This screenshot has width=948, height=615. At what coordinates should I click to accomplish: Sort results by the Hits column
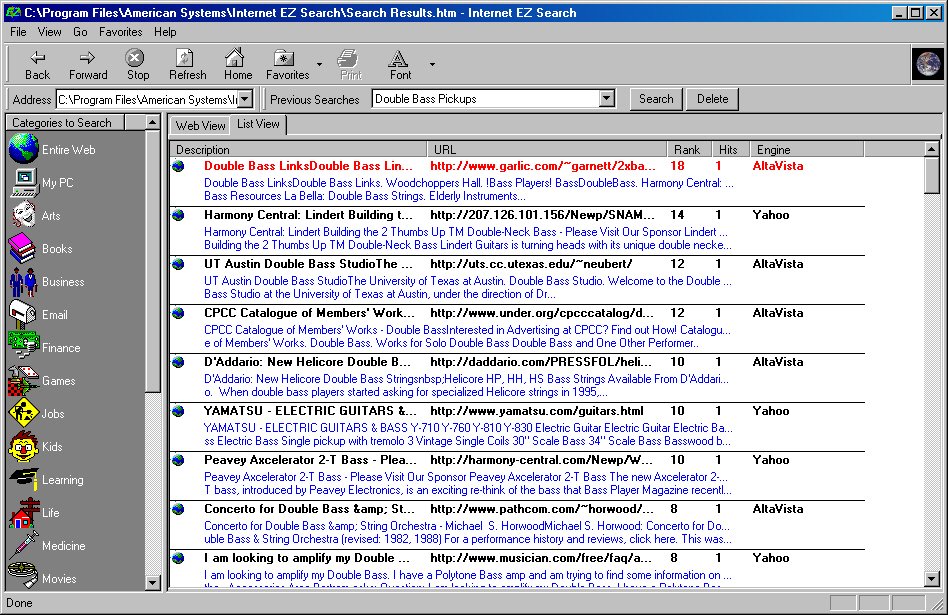pyautogui.click(x=730, y=149)
